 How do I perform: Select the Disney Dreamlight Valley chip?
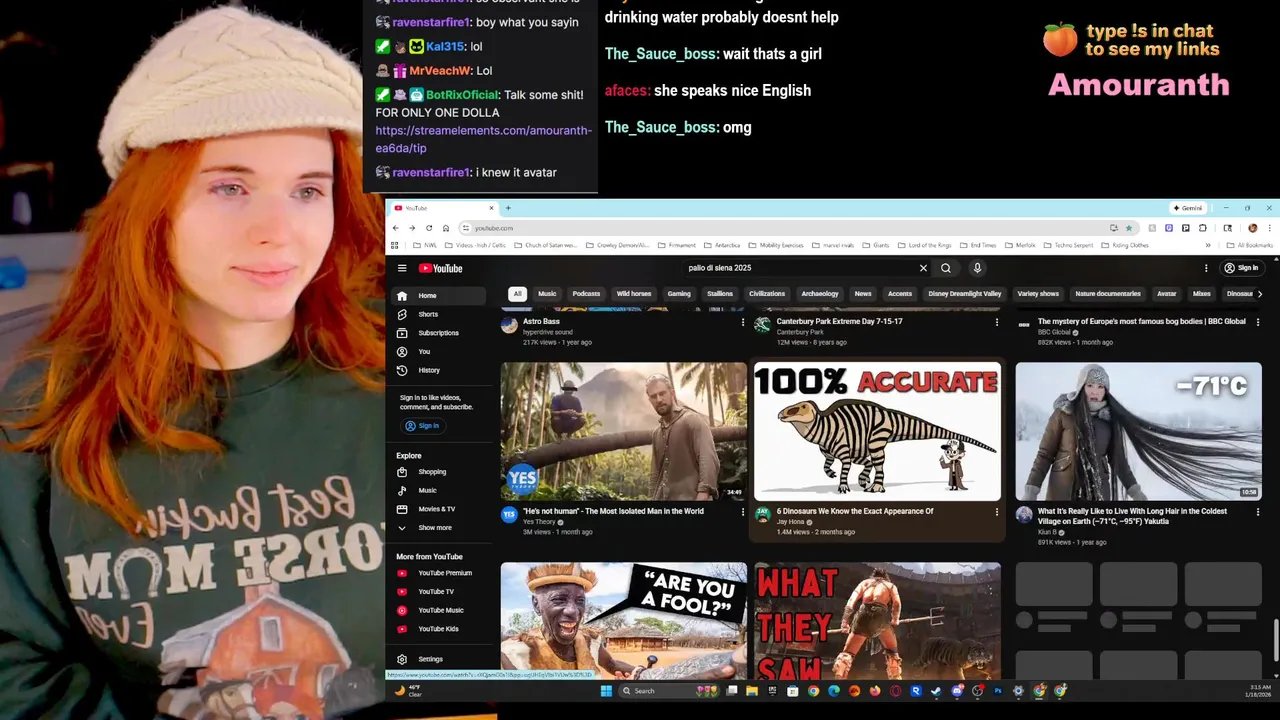click(965, 294)
